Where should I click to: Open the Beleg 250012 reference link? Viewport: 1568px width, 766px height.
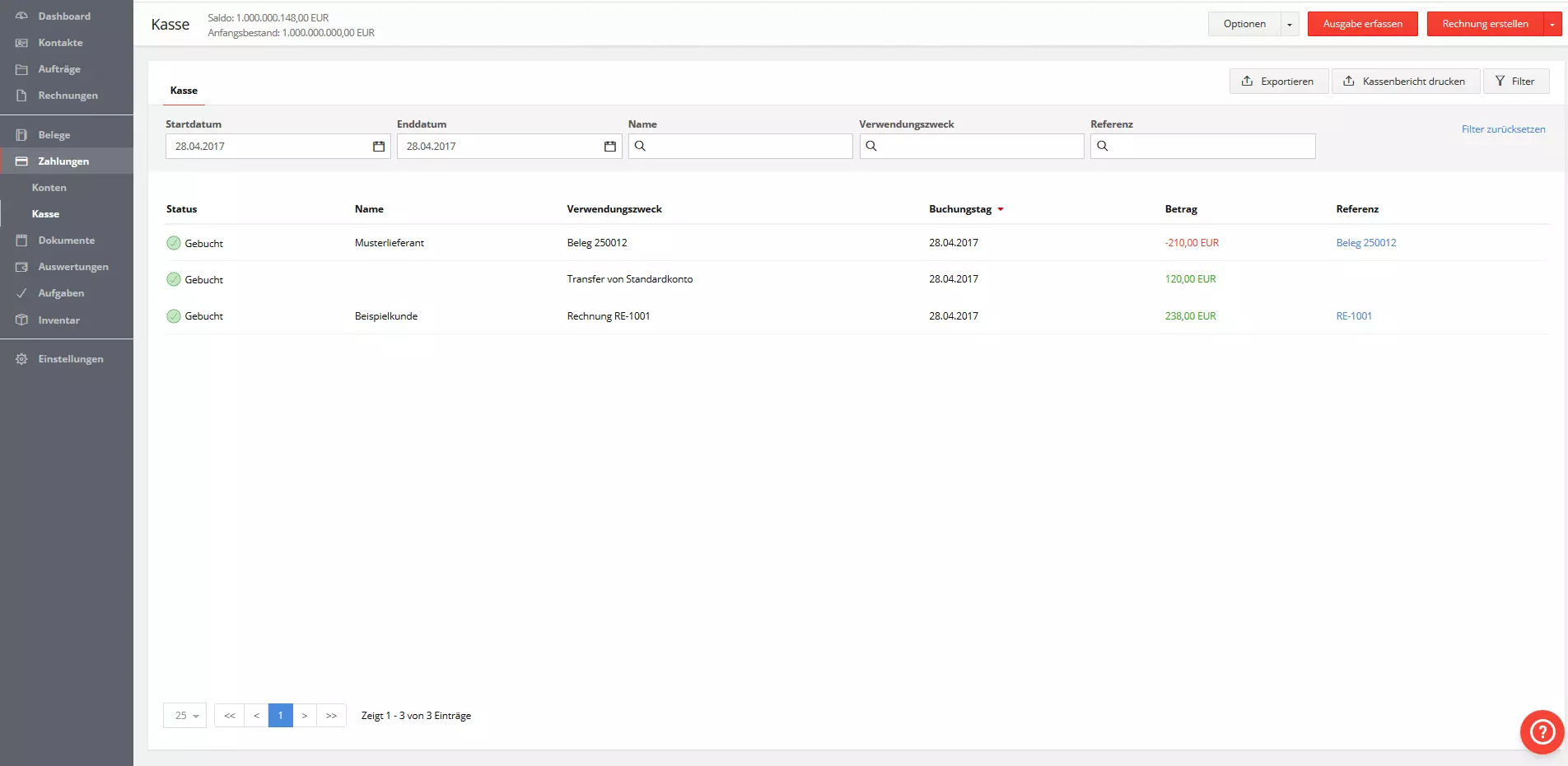[x=1365, y=243]
